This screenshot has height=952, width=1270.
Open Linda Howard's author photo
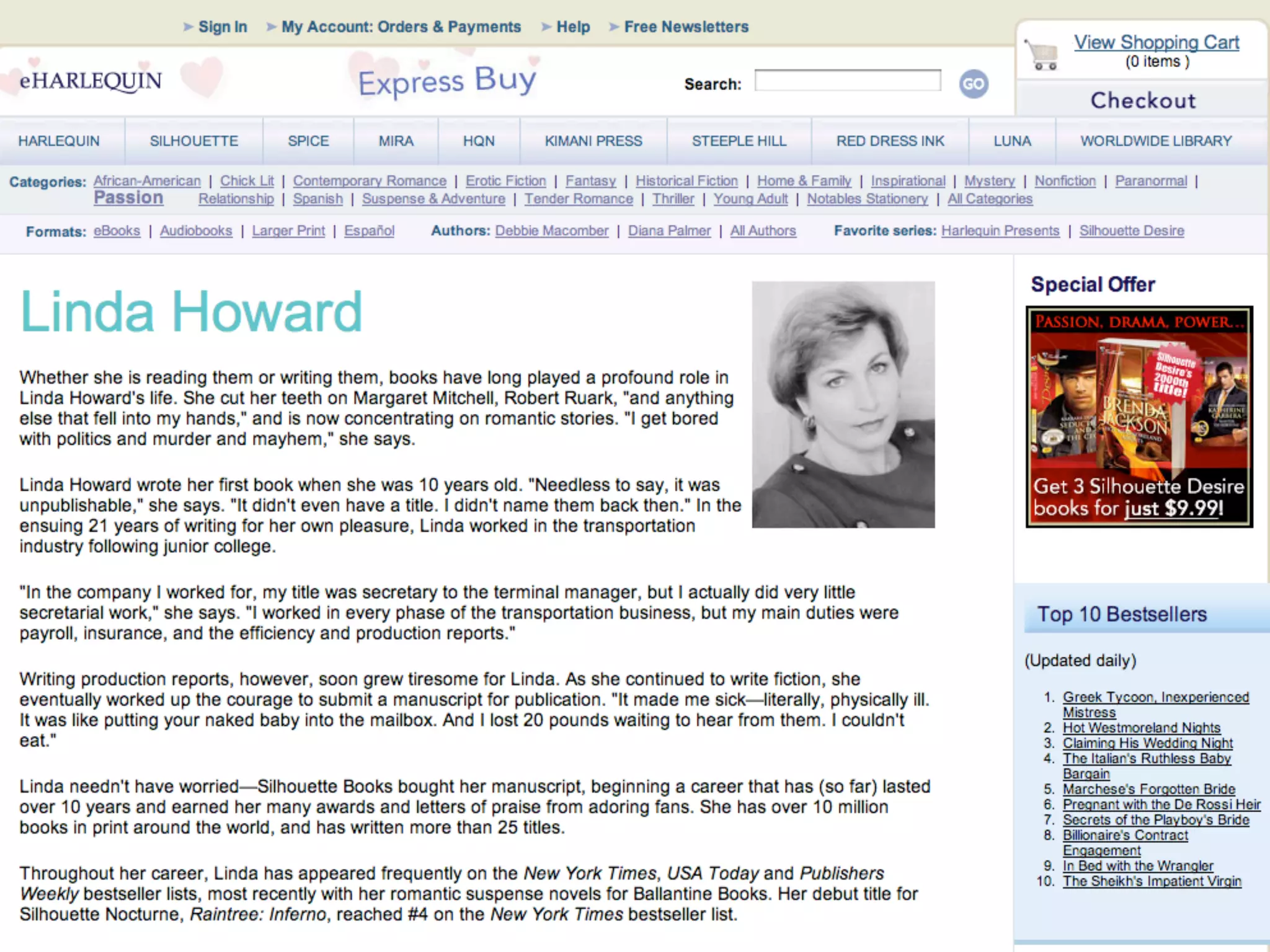843,405
